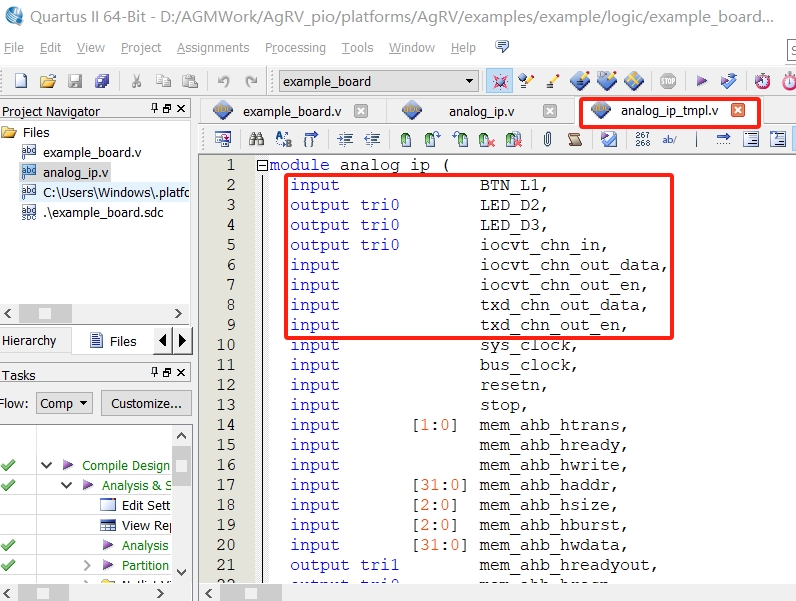Close the example_board.v tab
The image size is (796, 601).
point(360,111)
